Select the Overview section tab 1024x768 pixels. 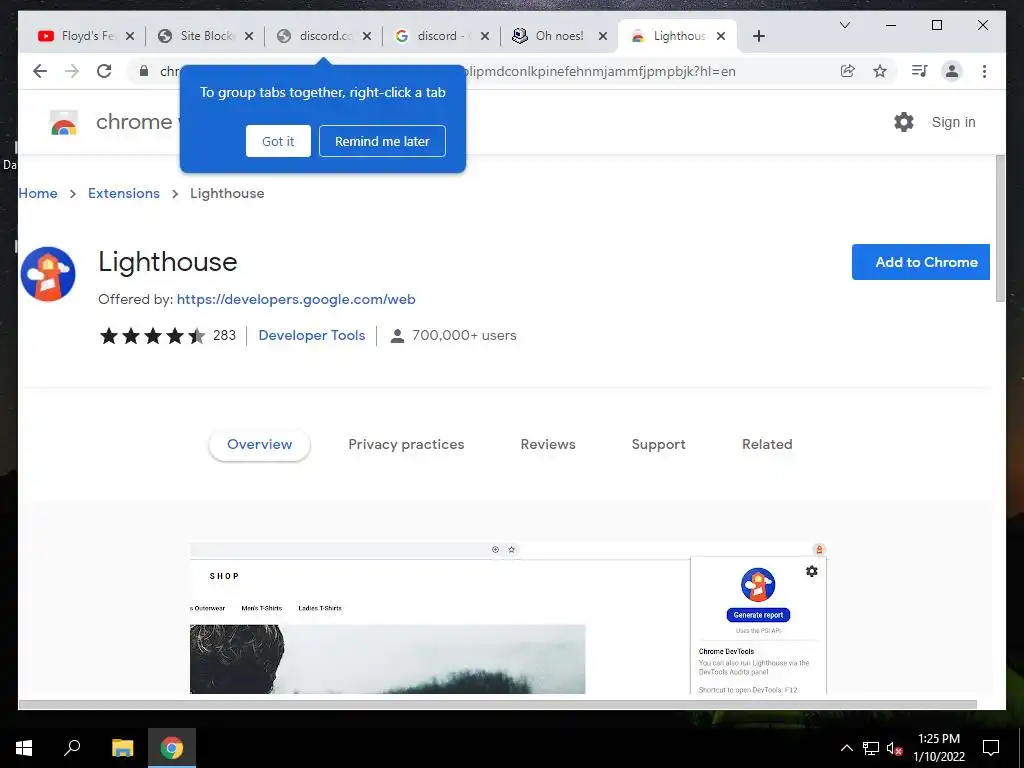pyautogui.click(x=259, y=445)
